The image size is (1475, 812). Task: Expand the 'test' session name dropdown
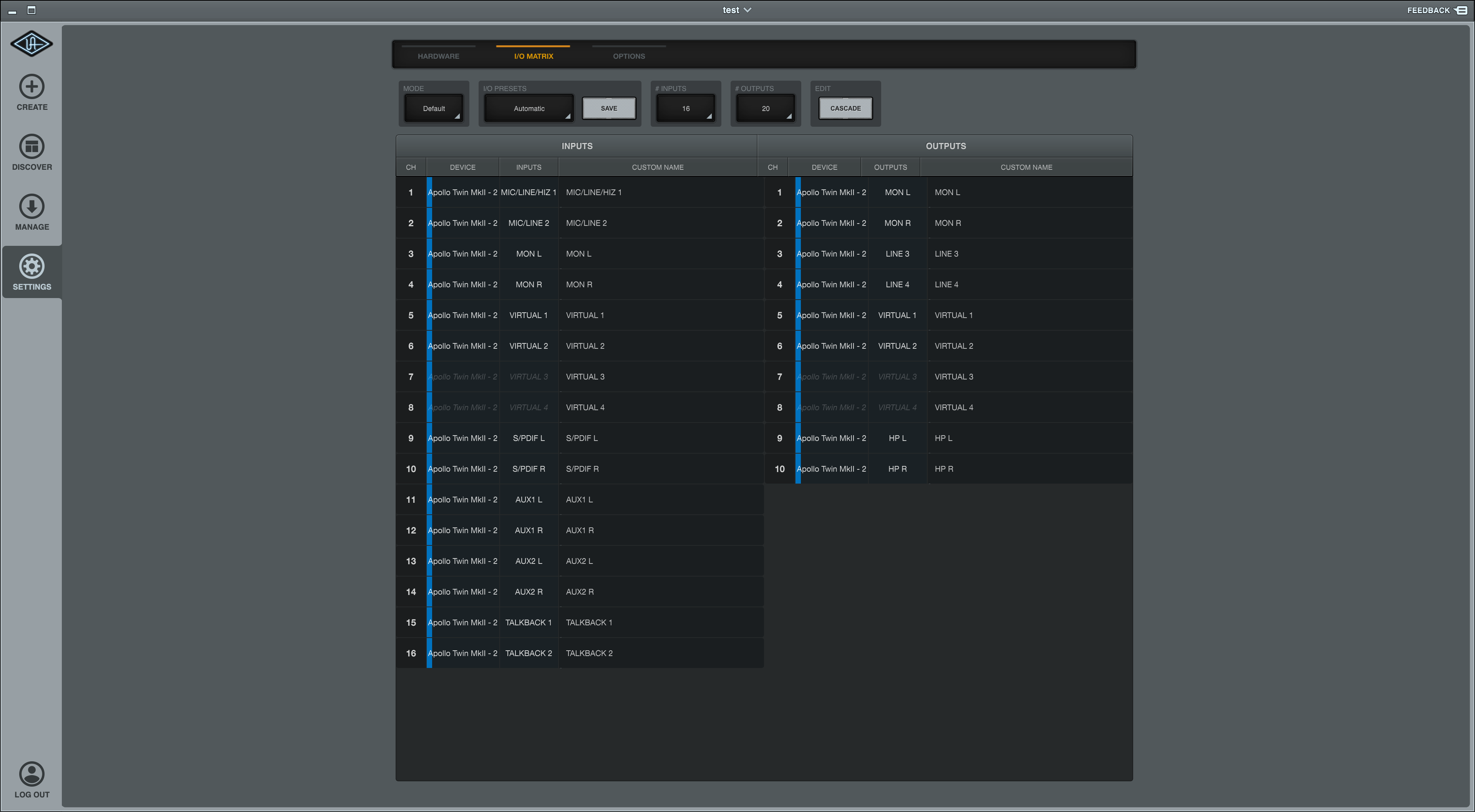click(736, 10)
